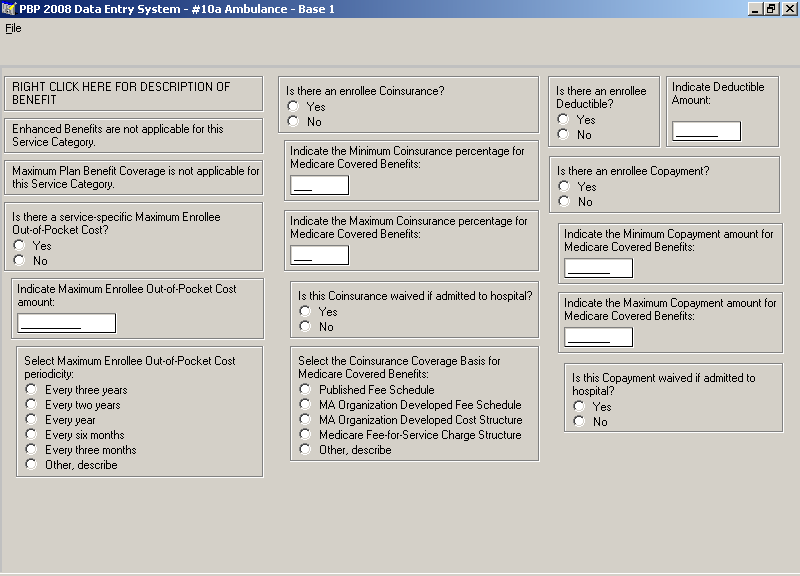Choose Other, describe for periodicity
The width and height of the screenshot is (800, 576).
tap(32, 465)
